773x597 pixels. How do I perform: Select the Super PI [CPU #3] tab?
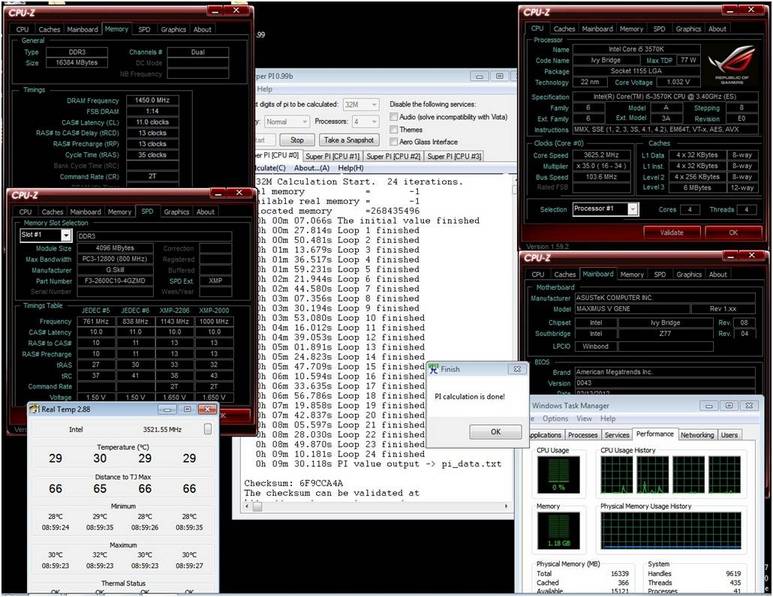(454, 156)
